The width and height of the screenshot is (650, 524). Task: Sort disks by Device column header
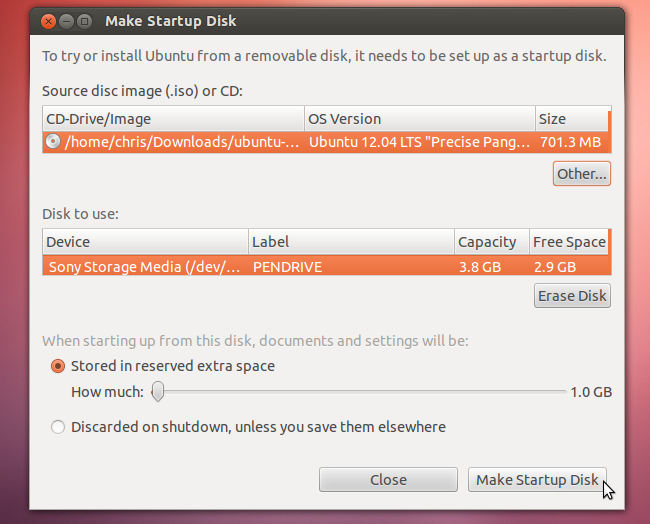[145, 242]
